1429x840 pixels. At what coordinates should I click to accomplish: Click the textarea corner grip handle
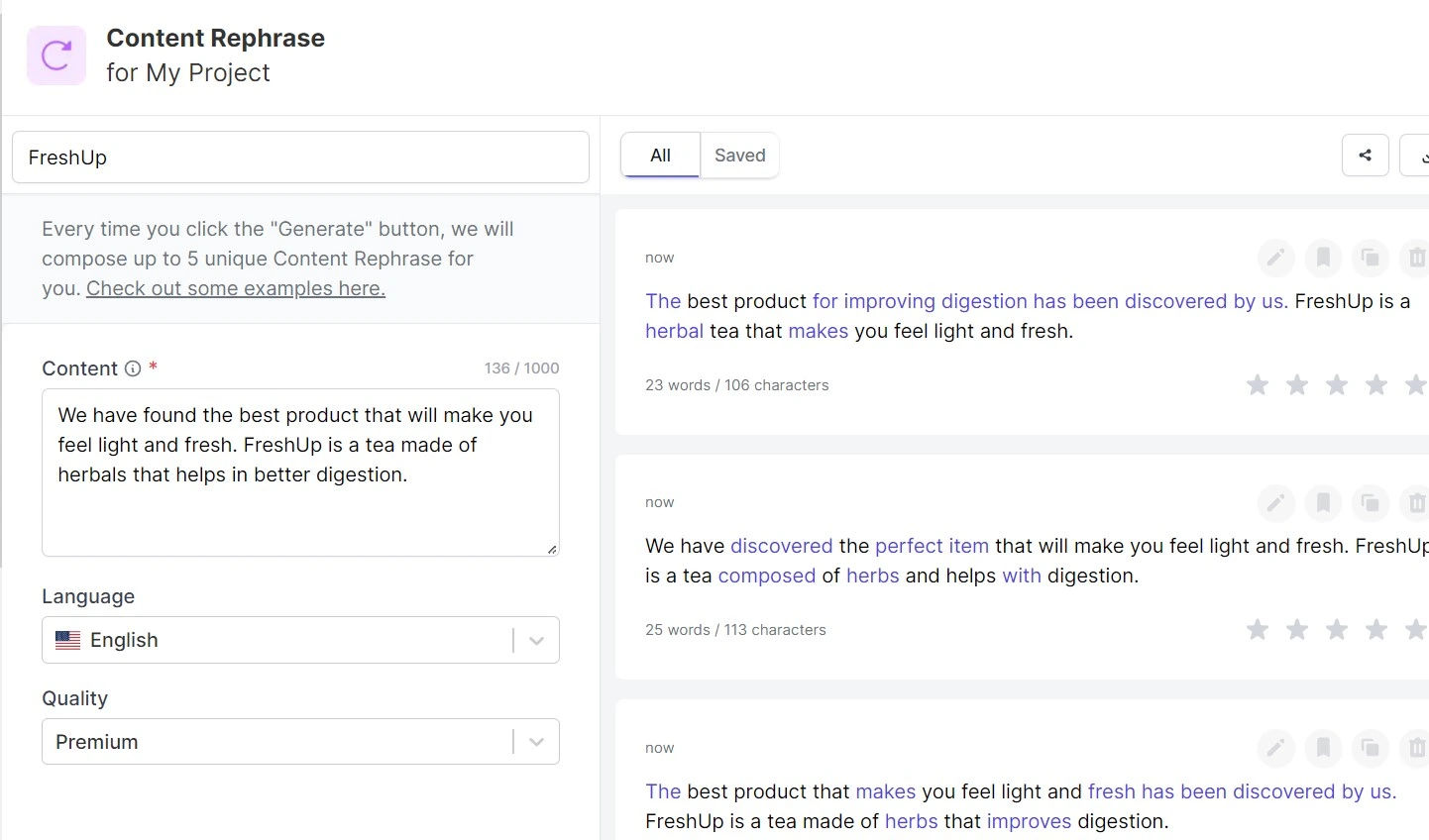tap(552, 549)
